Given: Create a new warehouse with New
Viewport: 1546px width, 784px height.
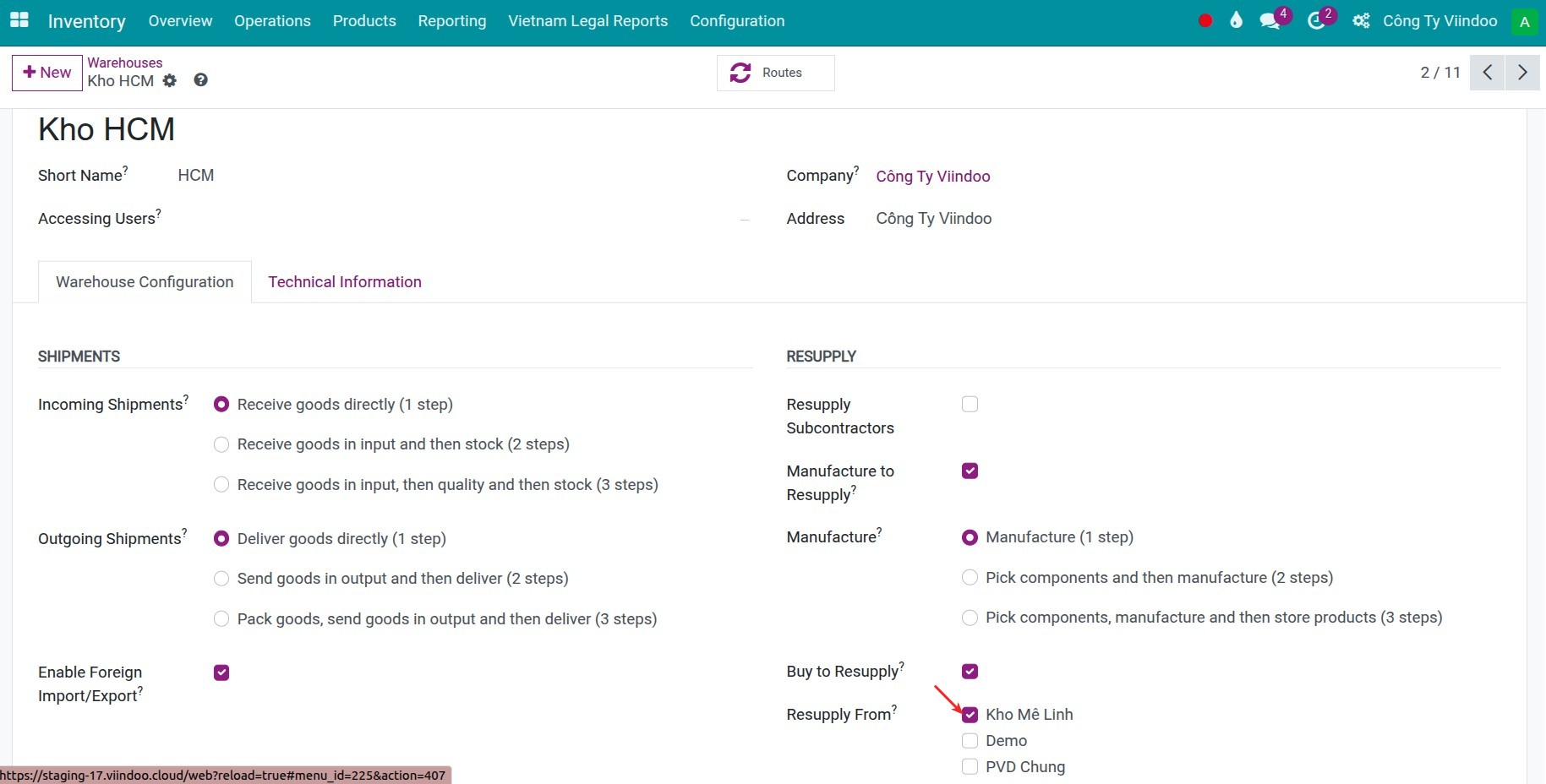Looking at the screenshot, I should [47, 73].
